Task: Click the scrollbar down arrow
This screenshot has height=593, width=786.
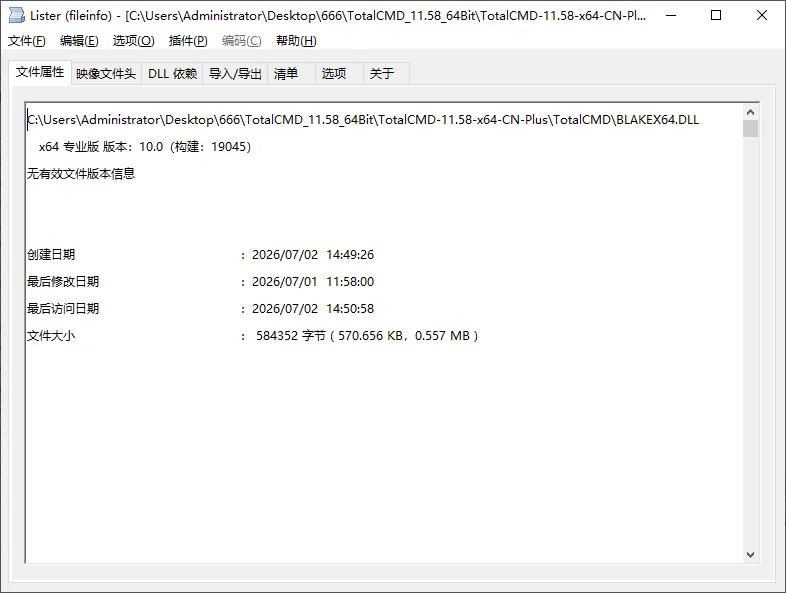Action: (750, 554)
